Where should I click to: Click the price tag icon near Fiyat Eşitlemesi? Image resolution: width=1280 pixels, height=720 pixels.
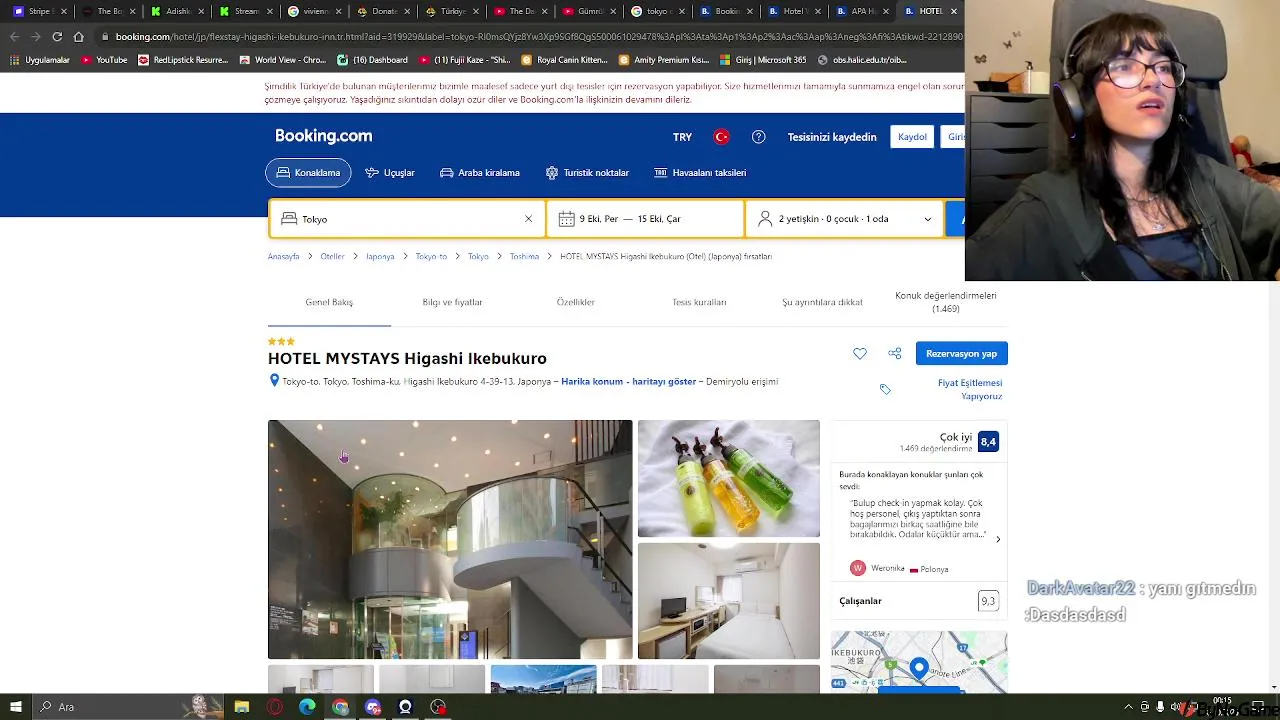pos(885,389)
